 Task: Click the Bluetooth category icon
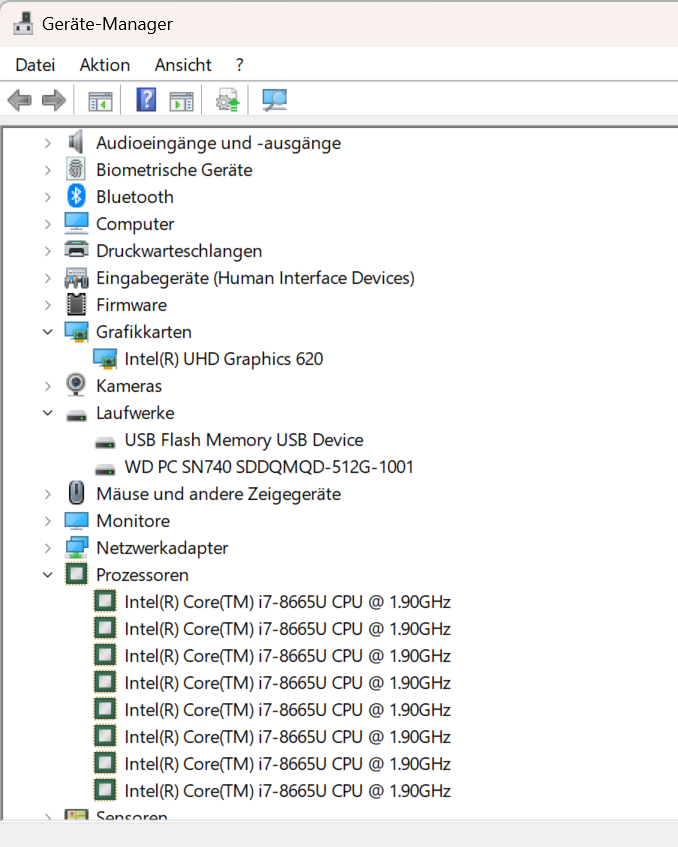(x=76, y=196)
